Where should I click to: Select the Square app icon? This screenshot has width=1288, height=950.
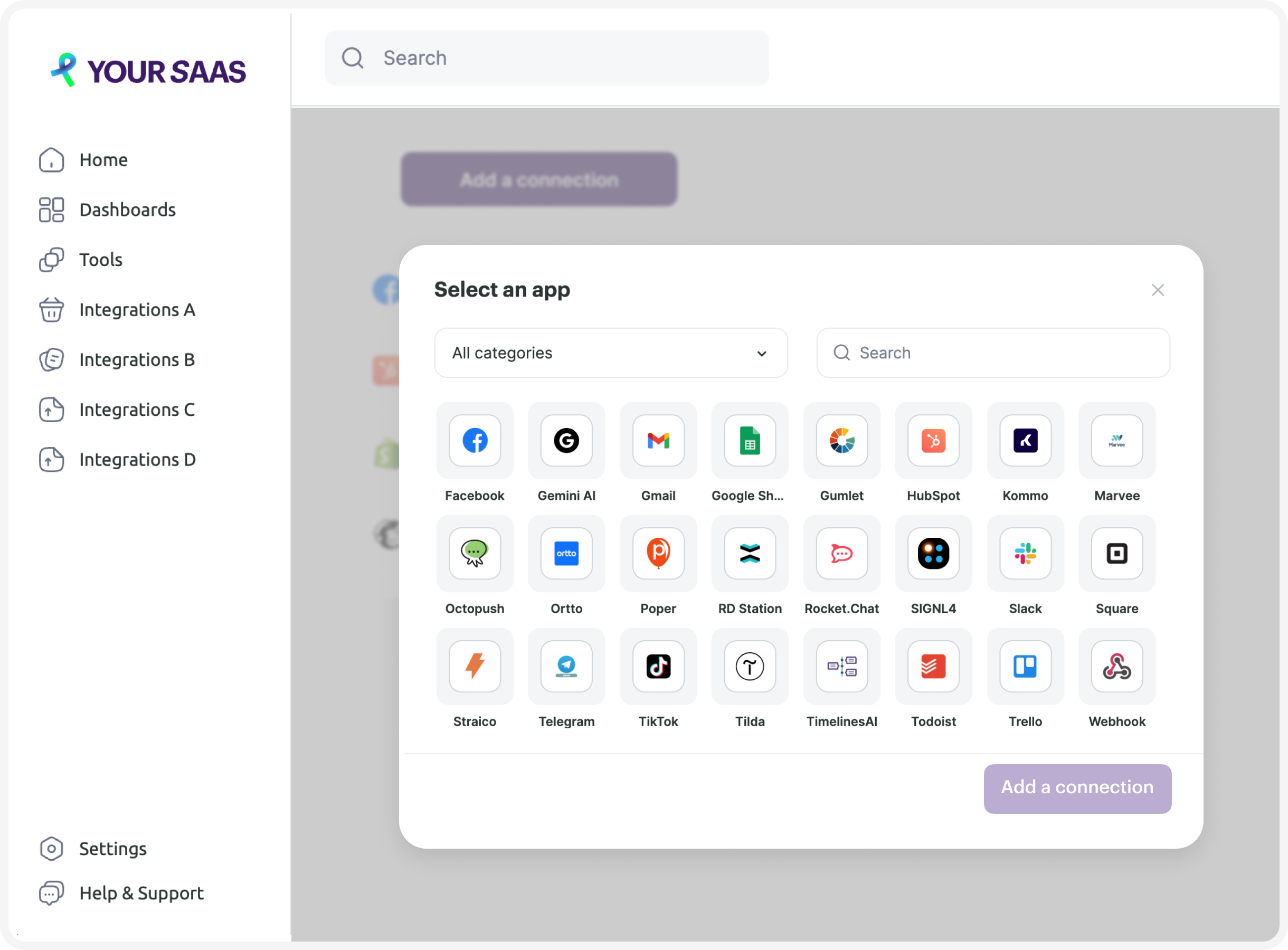point(1116,553)
